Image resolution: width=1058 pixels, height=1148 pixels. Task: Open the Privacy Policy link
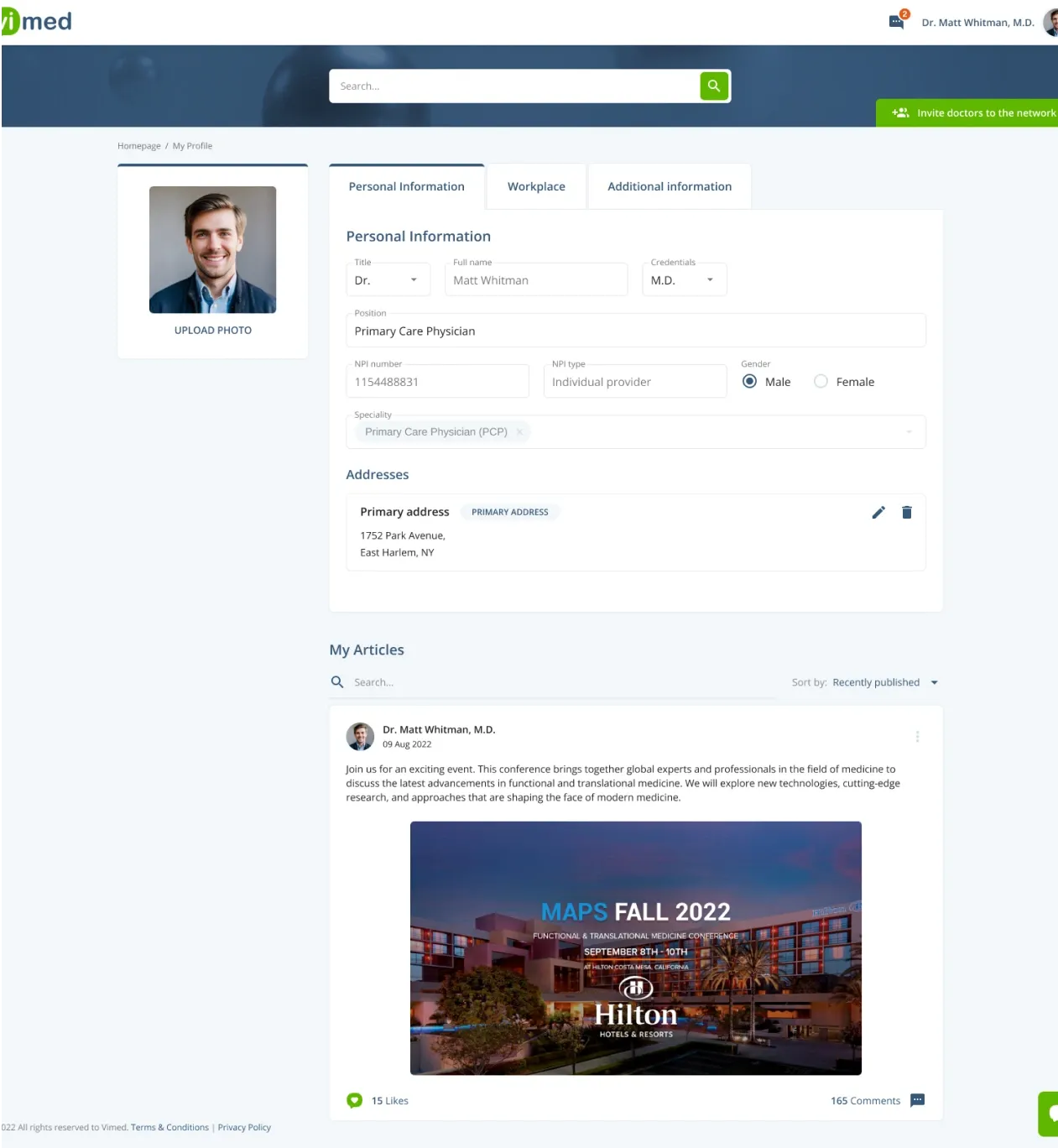(244, 1127)
